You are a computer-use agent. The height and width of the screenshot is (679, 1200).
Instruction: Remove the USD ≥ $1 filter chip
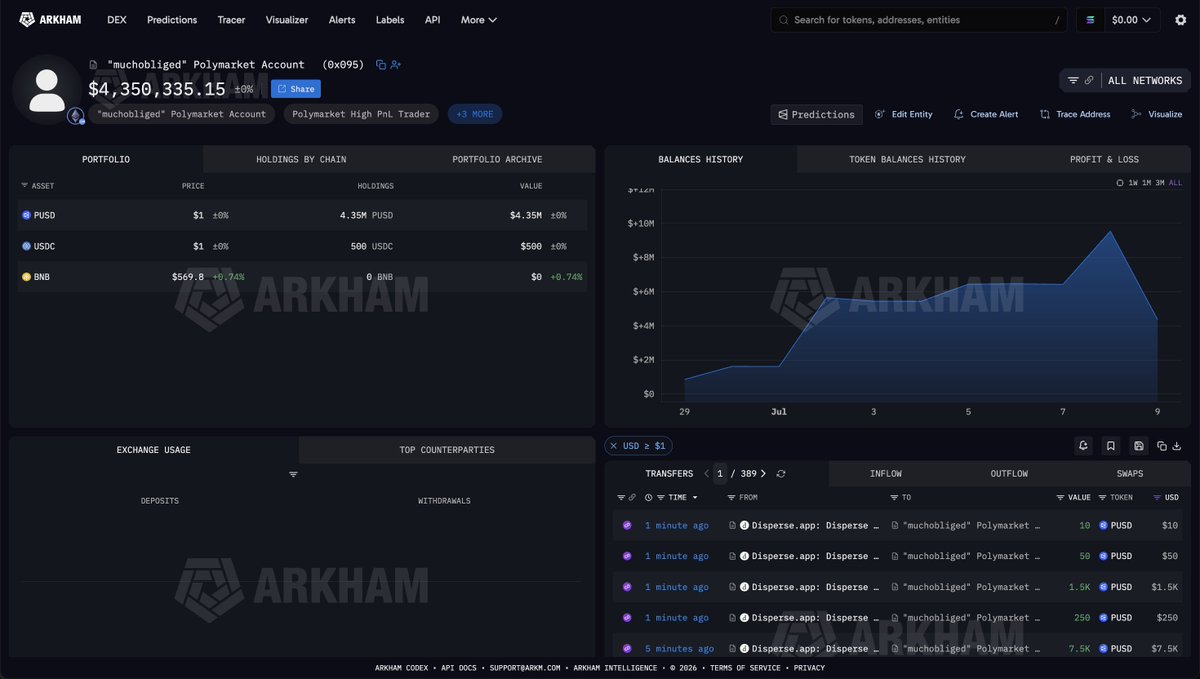point(613,446)
